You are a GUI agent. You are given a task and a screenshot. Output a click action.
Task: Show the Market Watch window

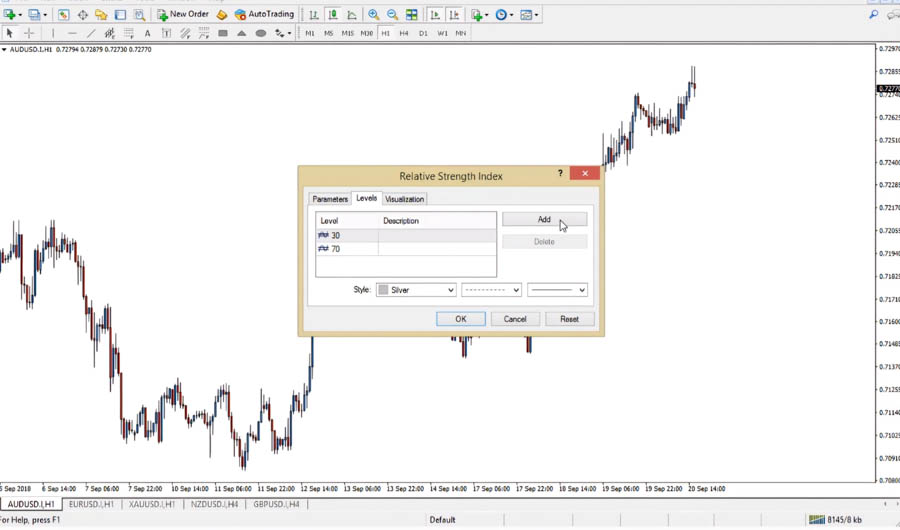(63, 14)
